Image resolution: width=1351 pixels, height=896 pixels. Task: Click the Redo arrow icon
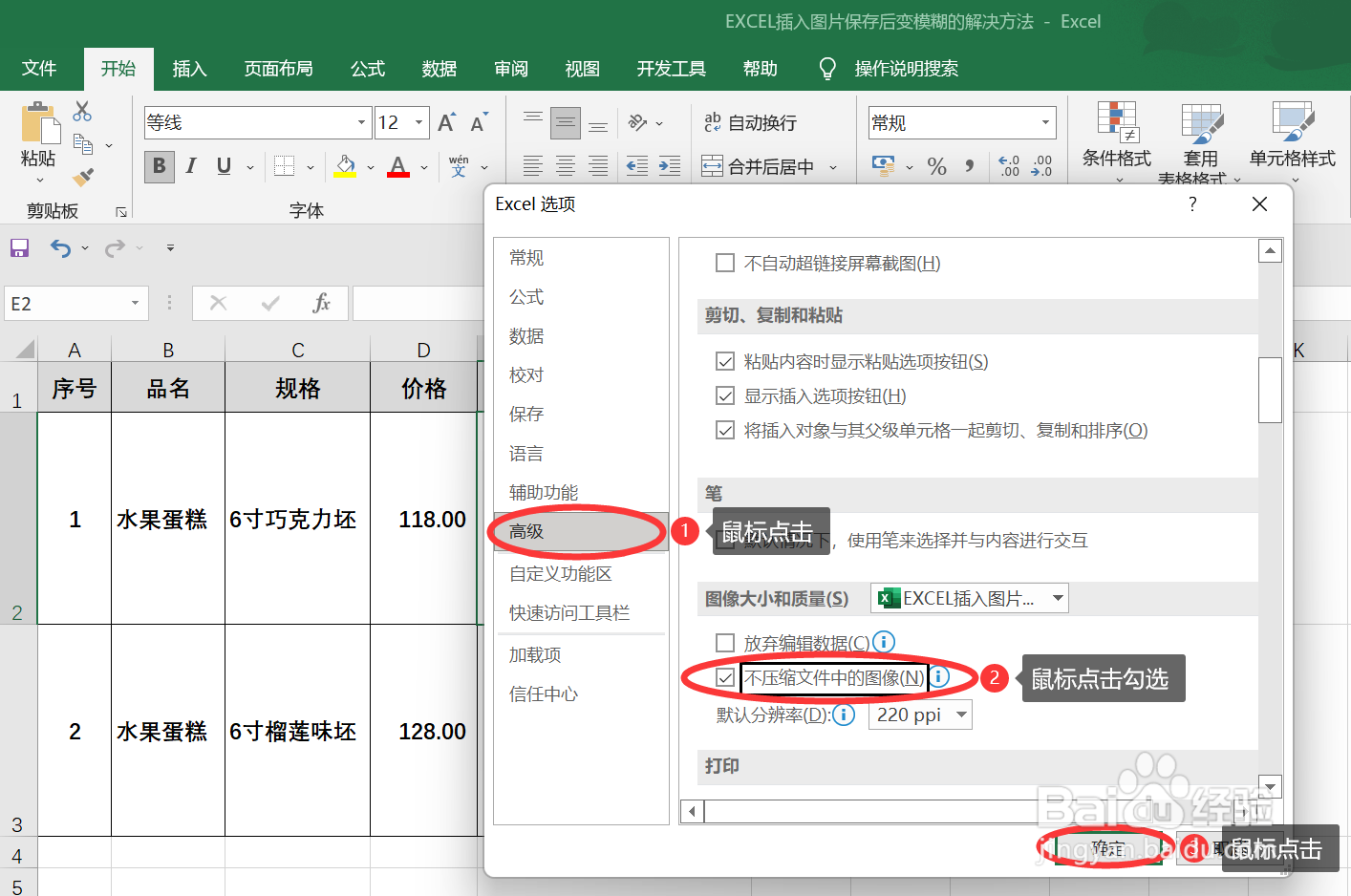coord(115,248)
